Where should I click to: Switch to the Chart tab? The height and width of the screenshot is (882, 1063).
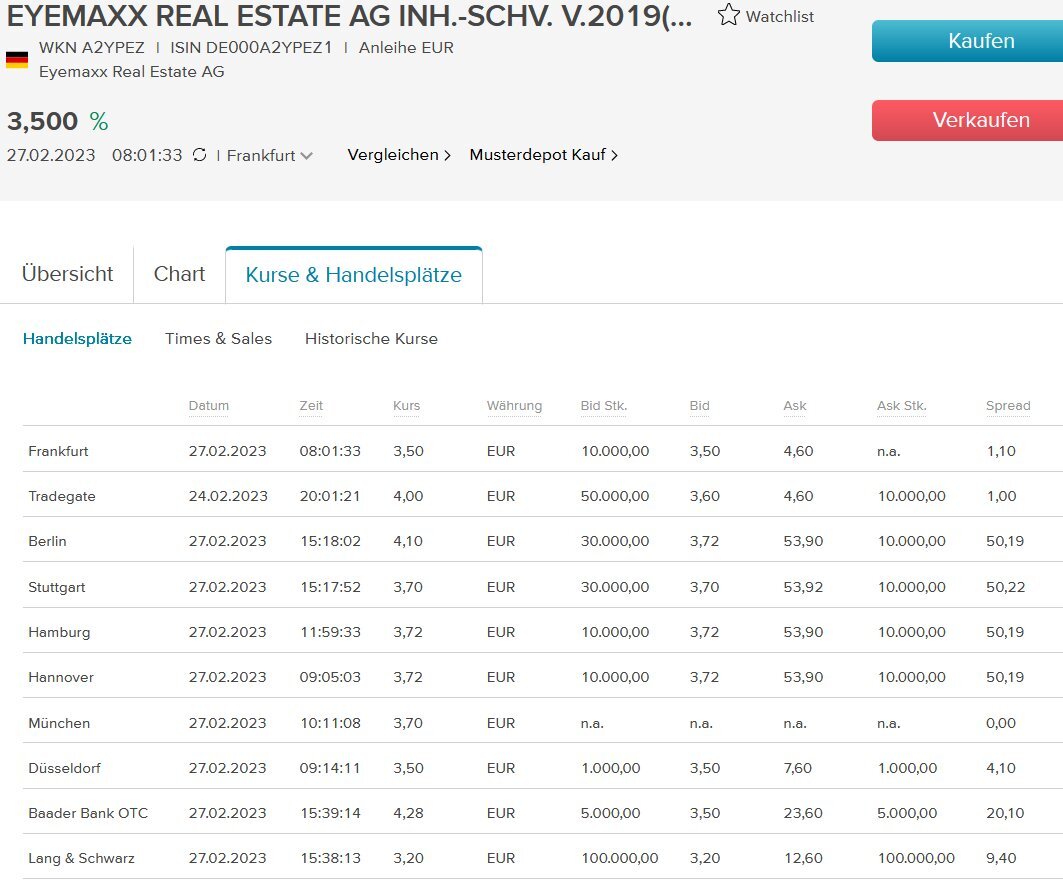[179, 274]
